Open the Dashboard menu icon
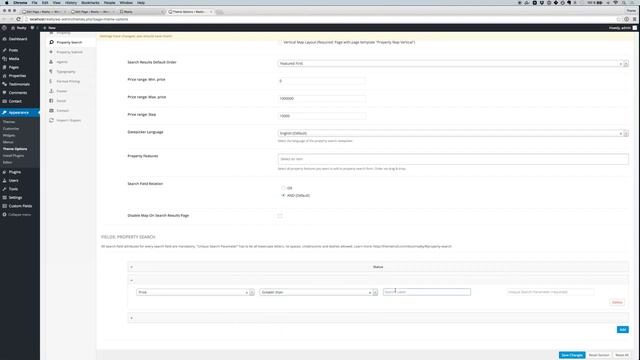 point(4,39)
